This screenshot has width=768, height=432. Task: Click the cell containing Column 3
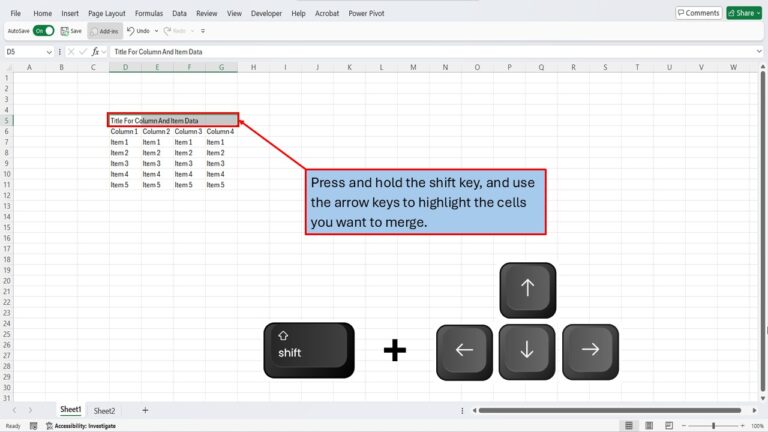click(189, 131)
